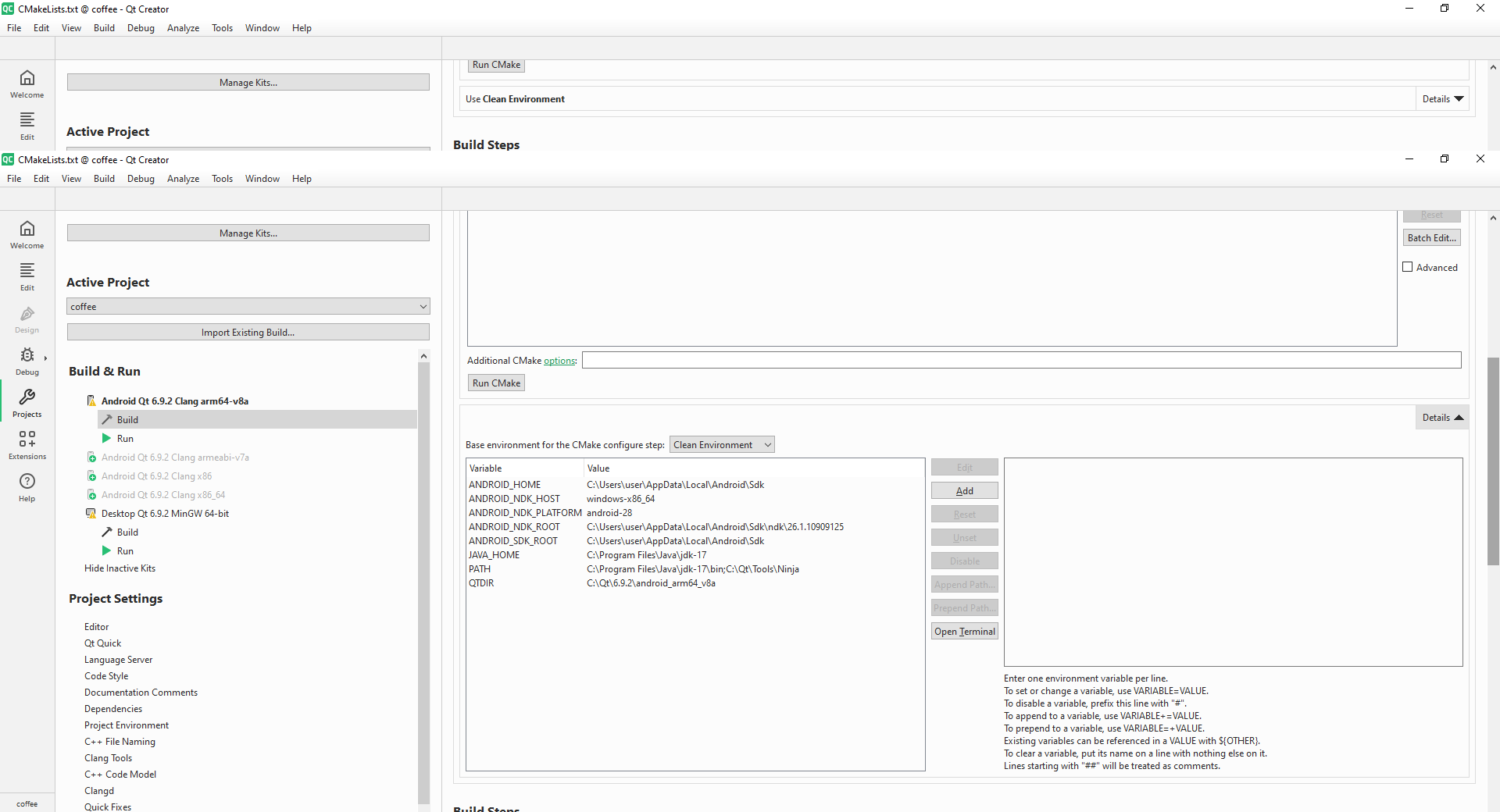This screenshot has height=812, width=1500.
Task: Add a new environment variable
Action: pos(964,490)
